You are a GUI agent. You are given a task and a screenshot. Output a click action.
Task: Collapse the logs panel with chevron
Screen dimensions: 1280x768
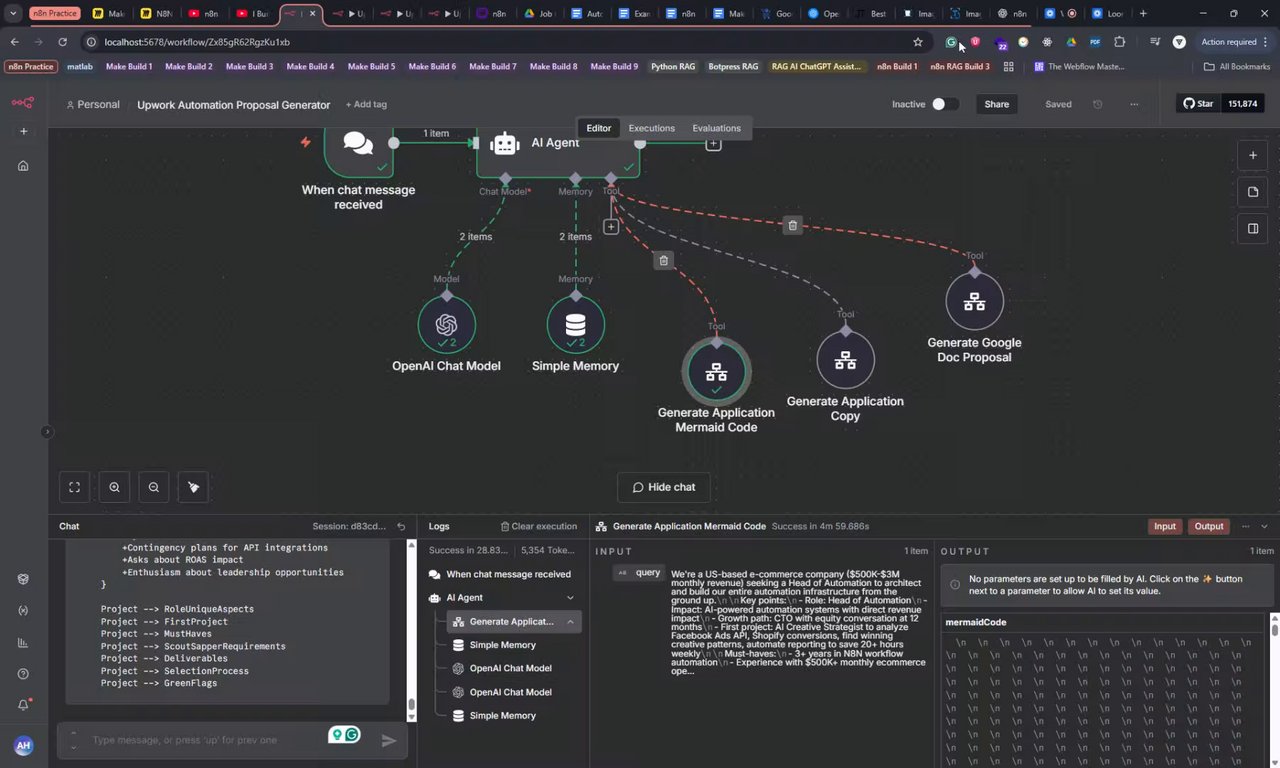[x=1264, y=526]
